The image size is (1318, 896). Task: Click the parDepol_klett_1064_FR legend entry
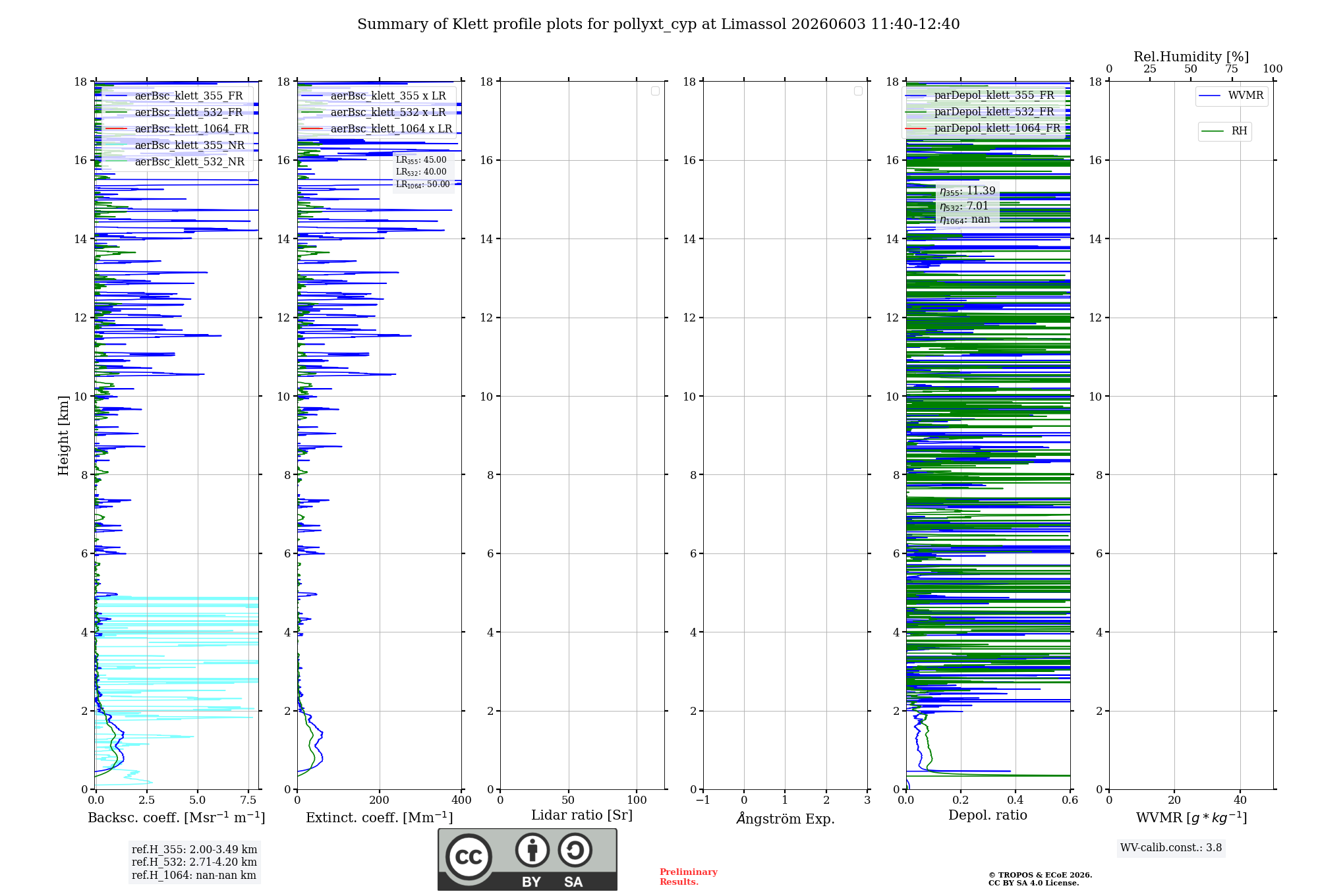pos(983,128)
